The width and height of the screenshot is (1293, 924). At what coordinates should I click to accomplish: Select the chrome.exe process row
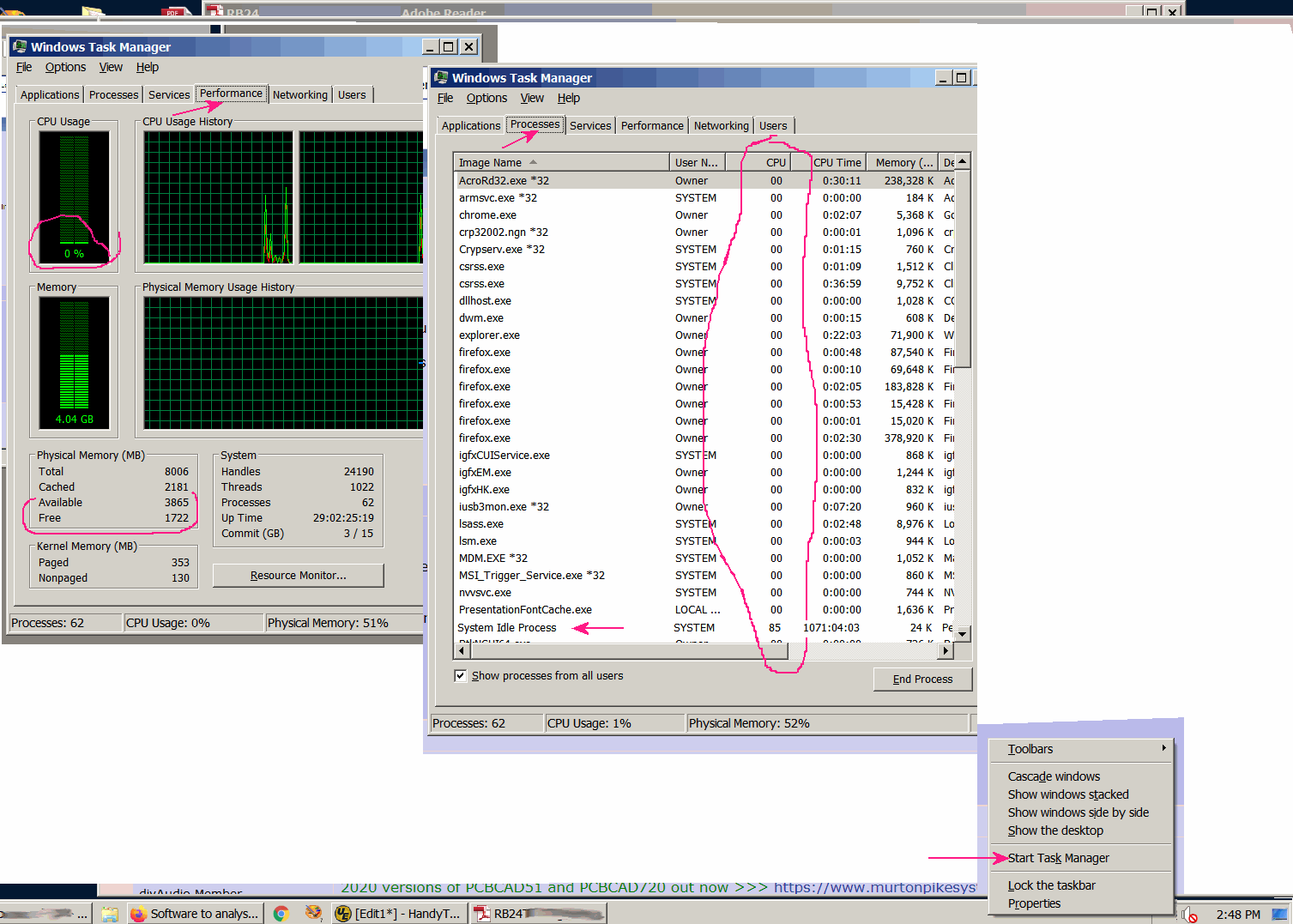704,214
